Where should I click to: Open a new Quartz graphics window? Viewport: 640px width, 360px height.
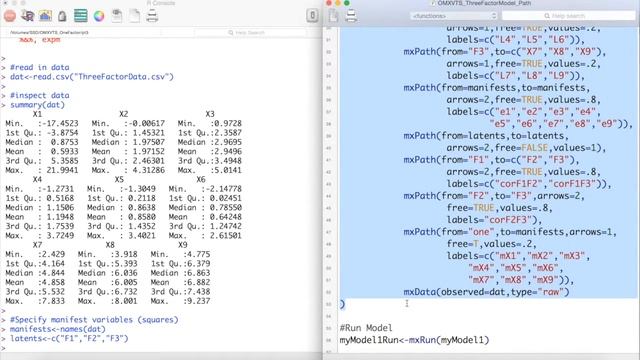[45, 16]
